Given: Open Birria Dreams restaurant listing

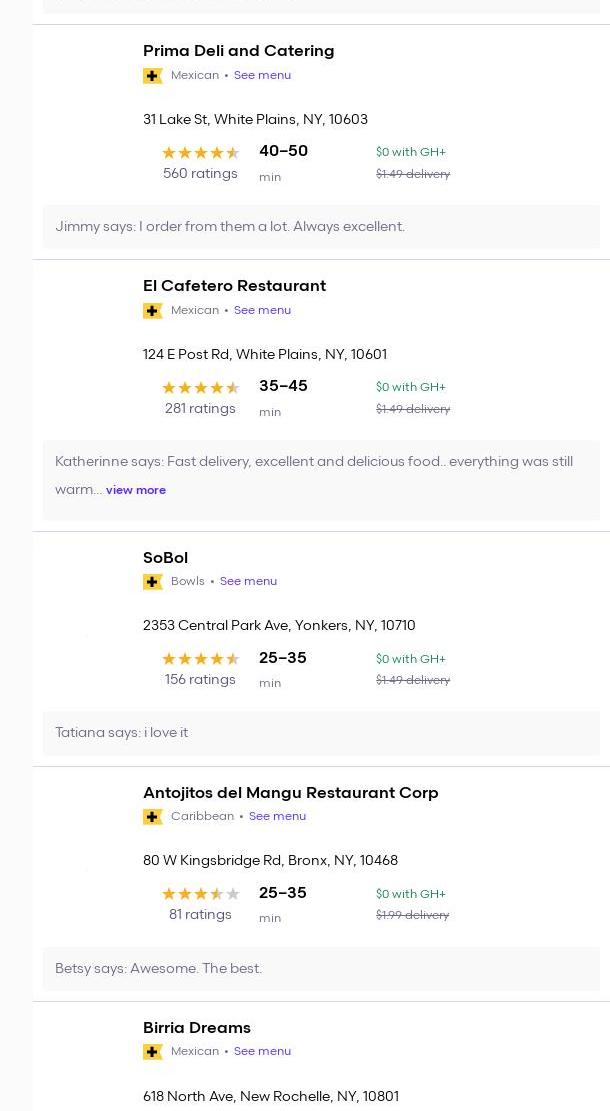Looking at the screenshot, I should click(x=196, y=1028).
